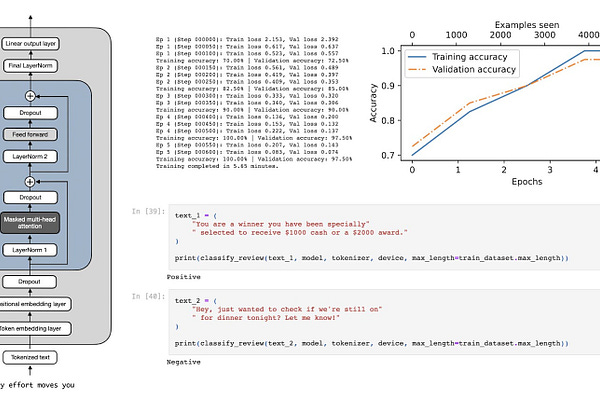Click into the text_1 code cell
Image resolution: width=600 pixels, height=400 pixels.
coord(384,237)
